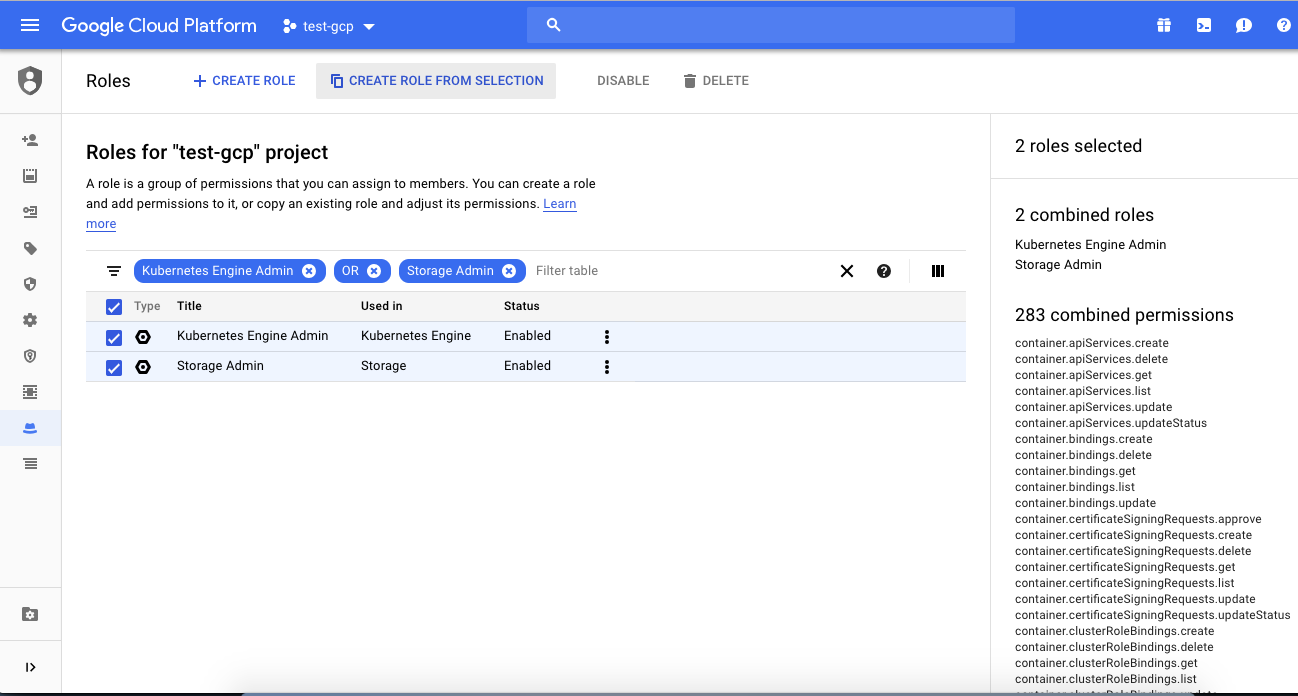
Task: Click the container.certificateSigningRequests.approve permission
Action: tap(1138, 519)
